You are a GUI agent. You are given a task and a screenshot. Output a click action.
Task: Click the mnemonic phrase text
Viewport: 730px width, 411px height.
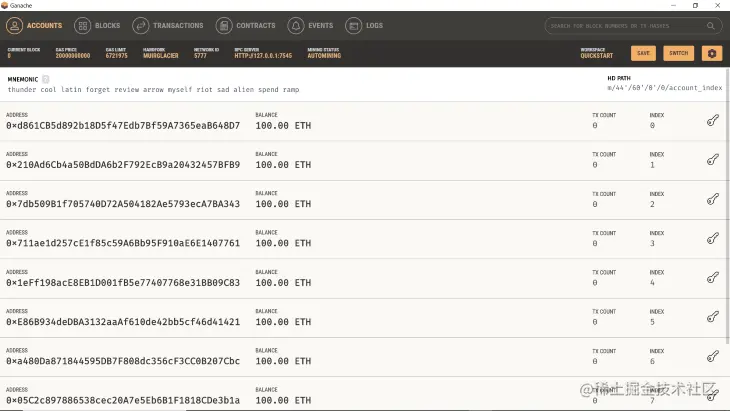coord(153,89)
